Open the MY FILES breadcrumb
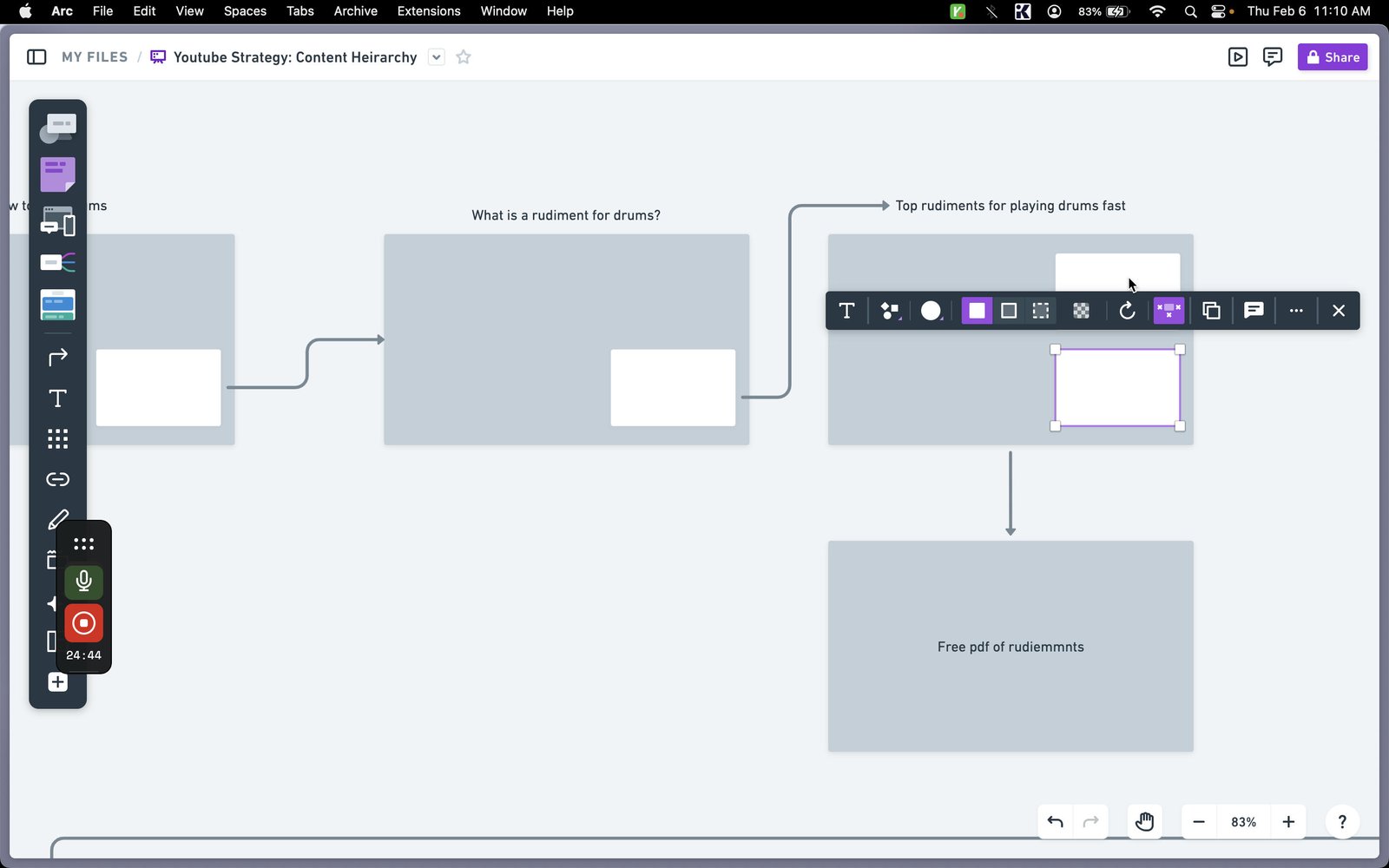The image size is (1389, 868). coord(95,57)
